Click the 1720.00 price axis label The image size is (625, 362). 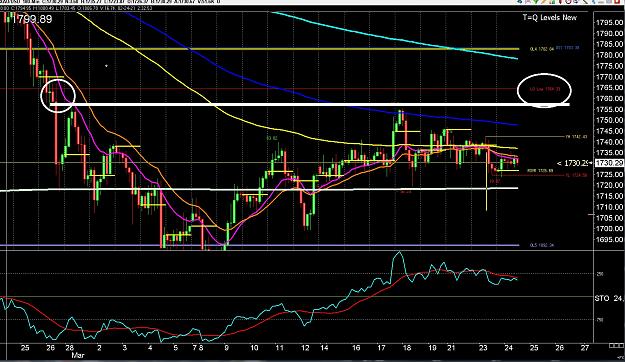609,185
